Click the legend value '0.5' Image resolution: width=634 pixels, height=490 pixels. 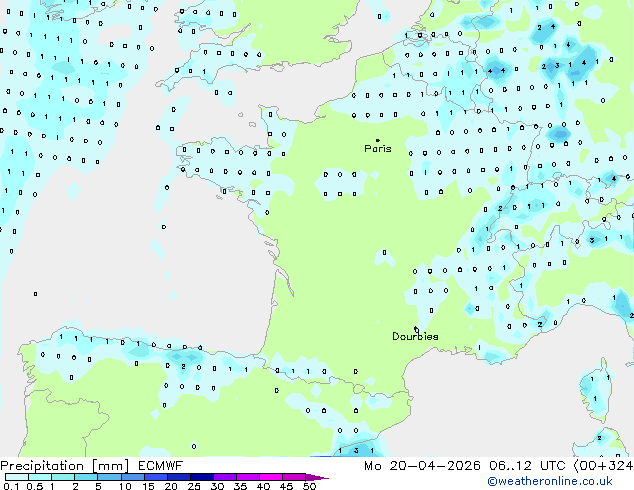[34, 486]
